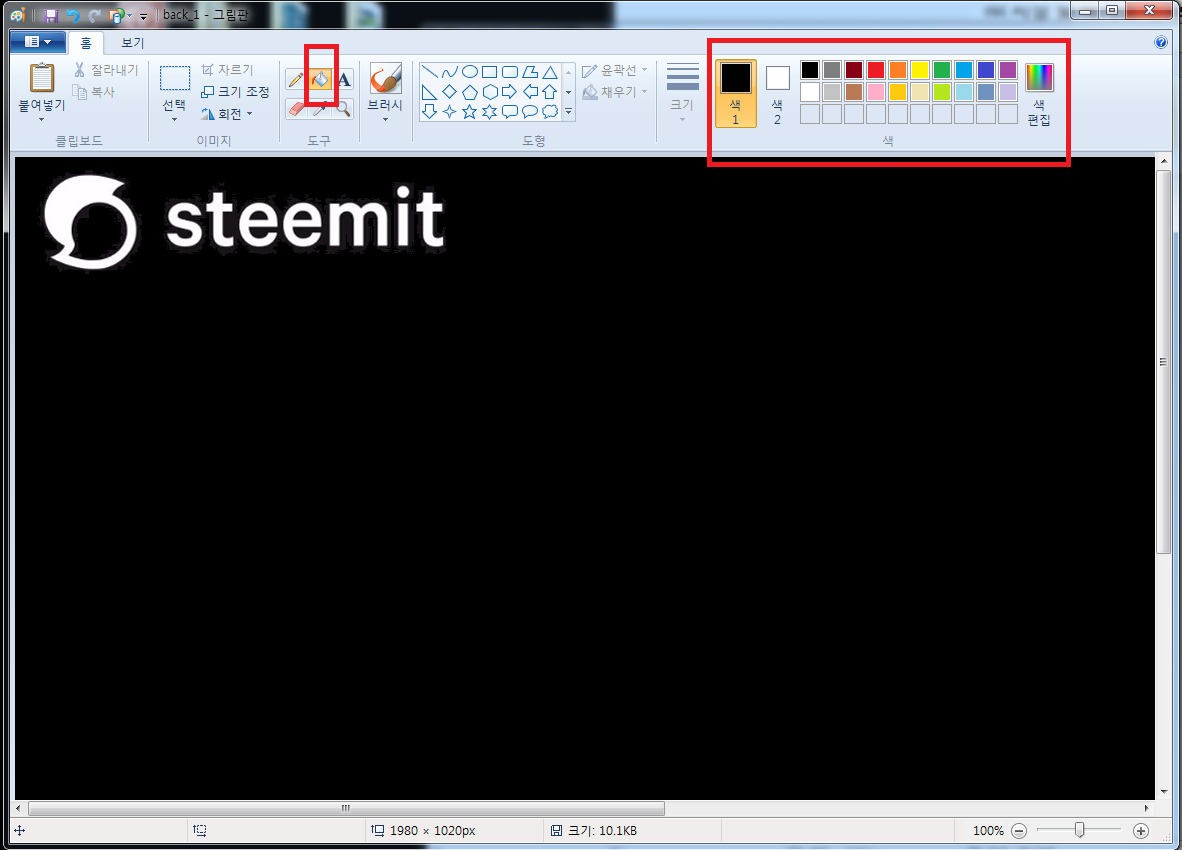Choose the Line shape

pos(430,72)
